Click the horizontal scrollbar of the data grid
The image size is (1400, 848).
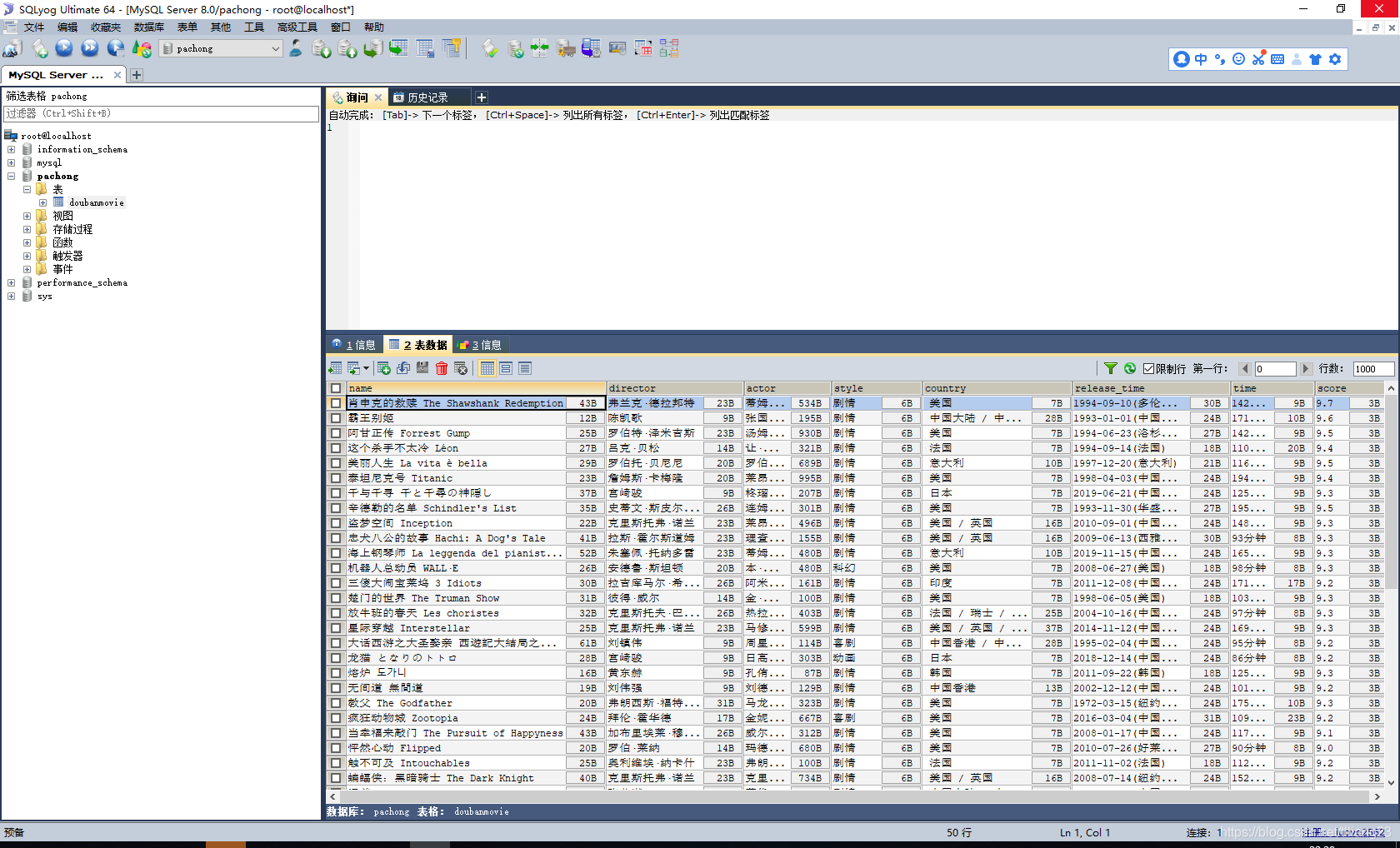[855, 796]
